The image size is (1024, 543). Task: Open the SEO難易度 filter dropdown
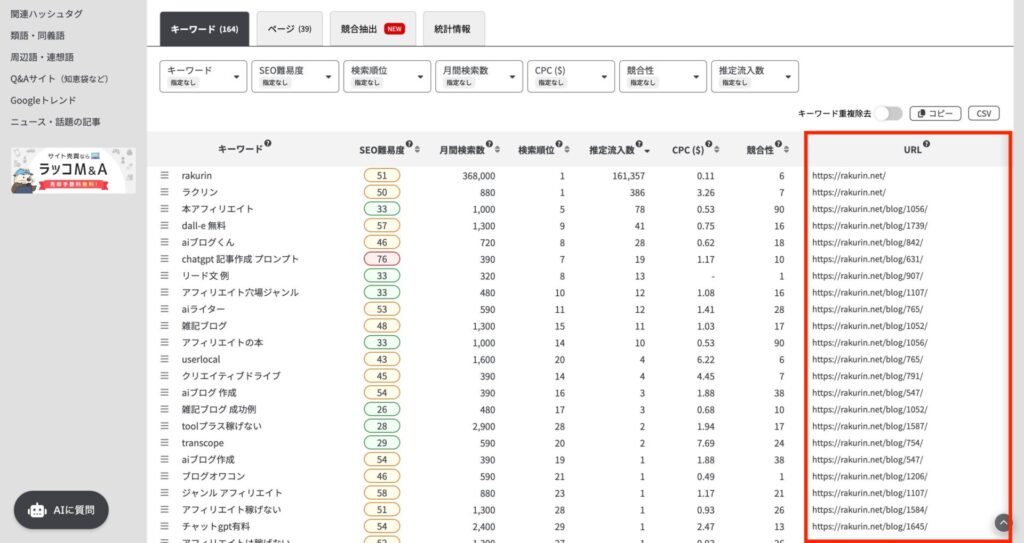tap(295, 76)
